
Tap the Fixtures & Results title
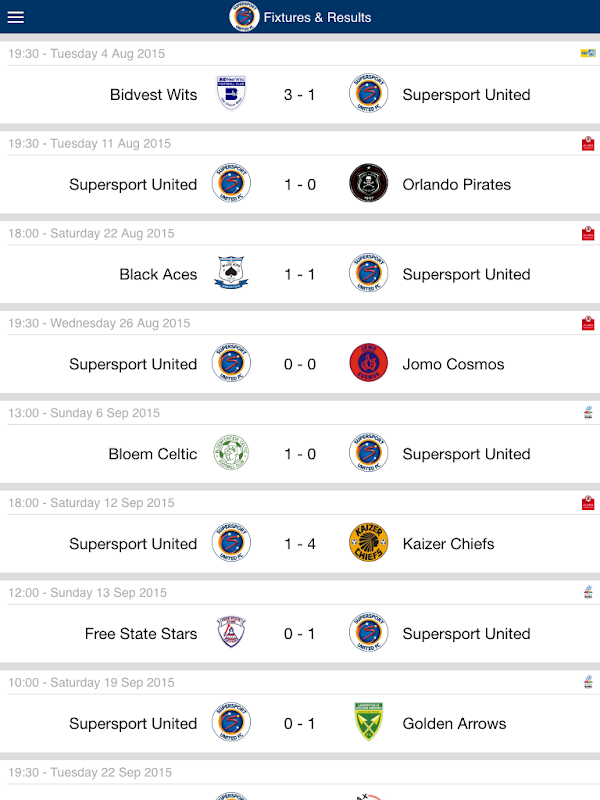point(317,17)
